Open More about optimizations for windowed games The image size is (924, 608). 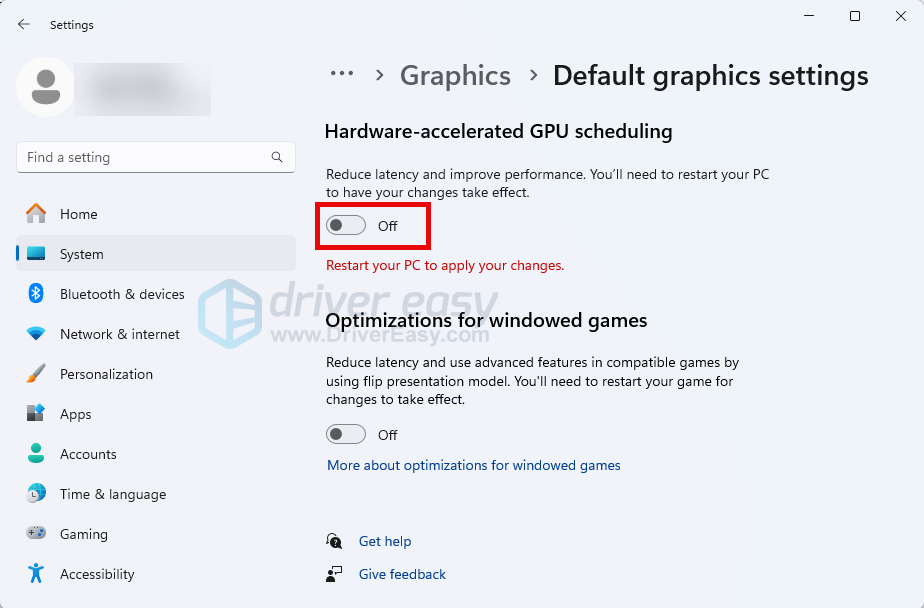(473, 466)
